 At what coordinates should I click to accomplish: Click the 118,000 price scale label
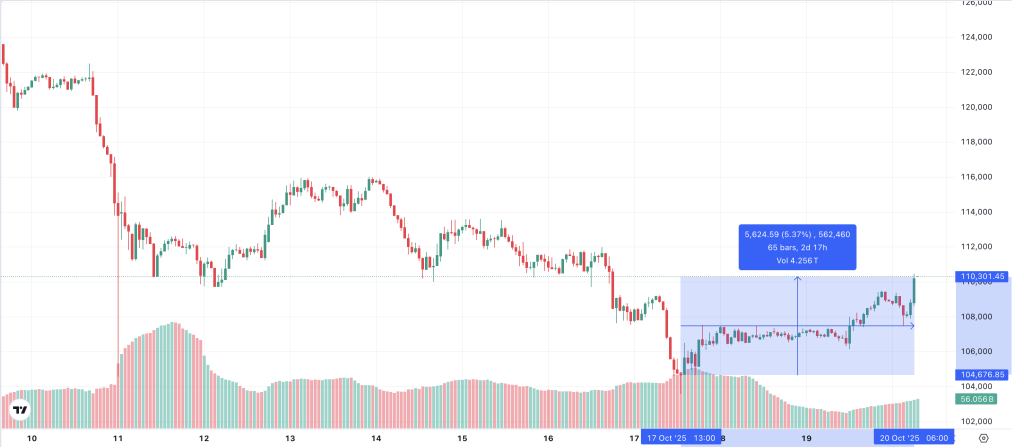[x=975, y=142]
